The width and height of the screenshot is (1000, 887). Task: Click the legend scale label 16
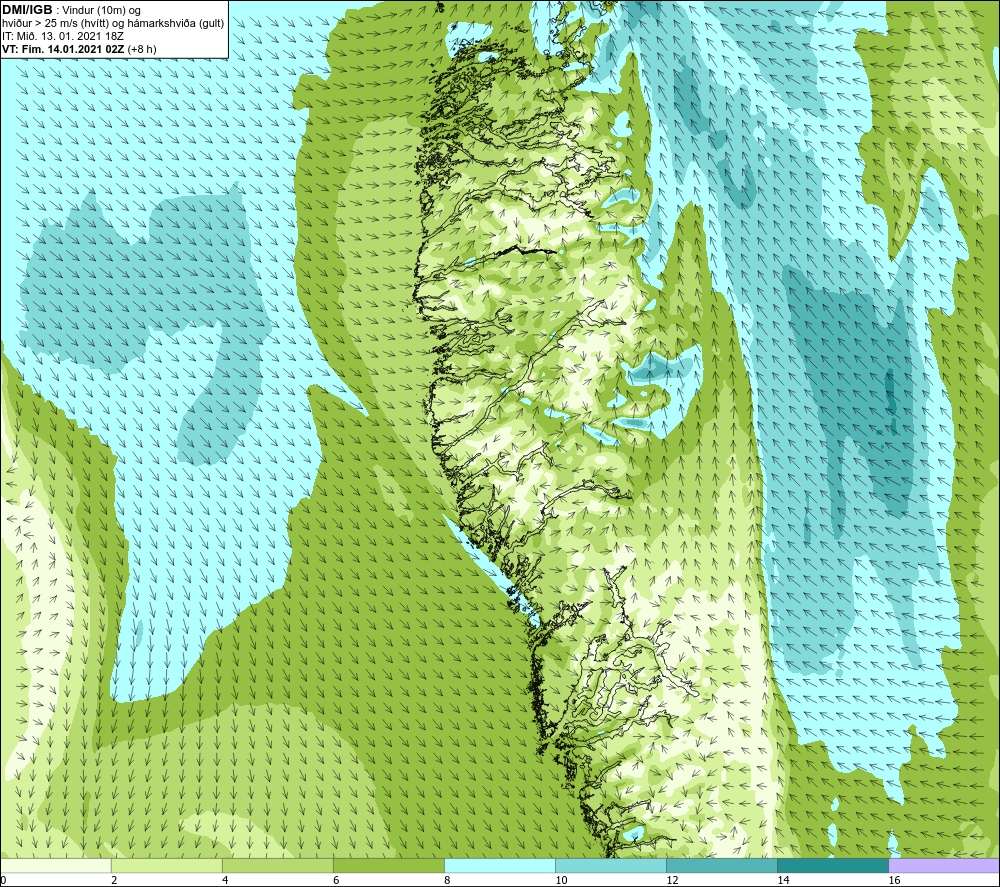(x=894, y=880)
